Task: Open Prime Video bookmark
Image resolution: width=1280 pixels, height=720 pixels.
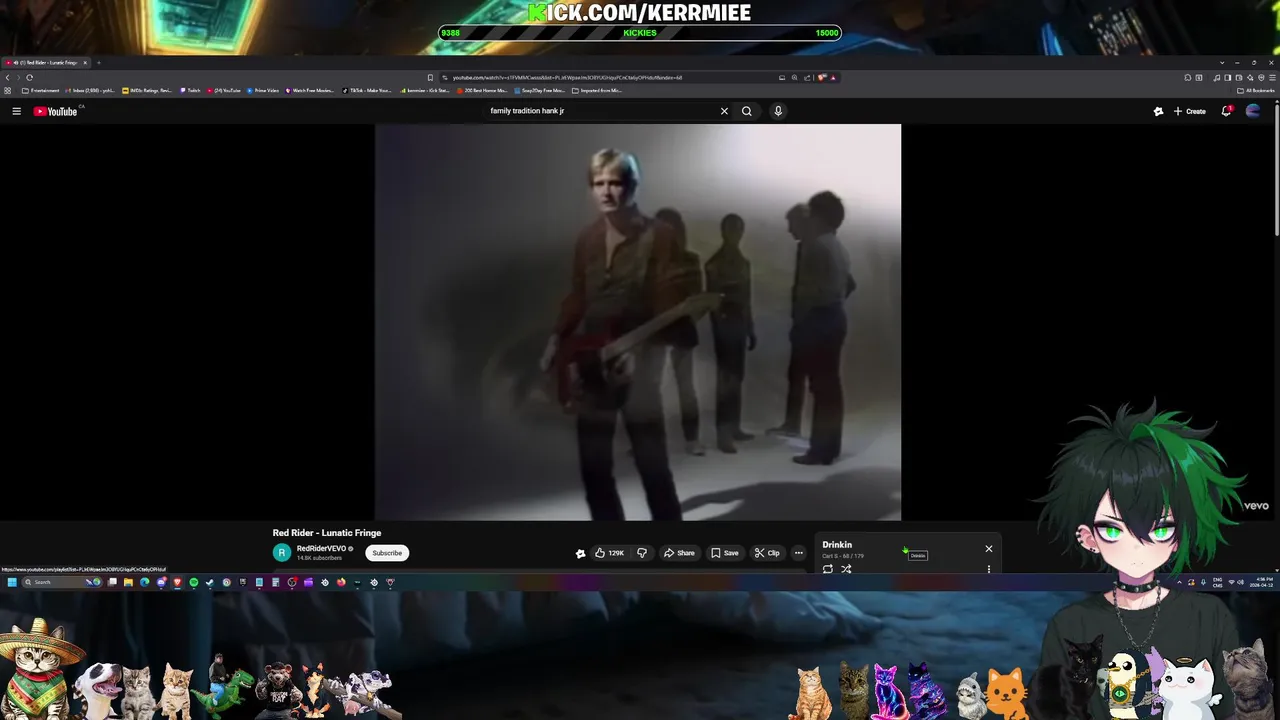Action: point(263,90)
